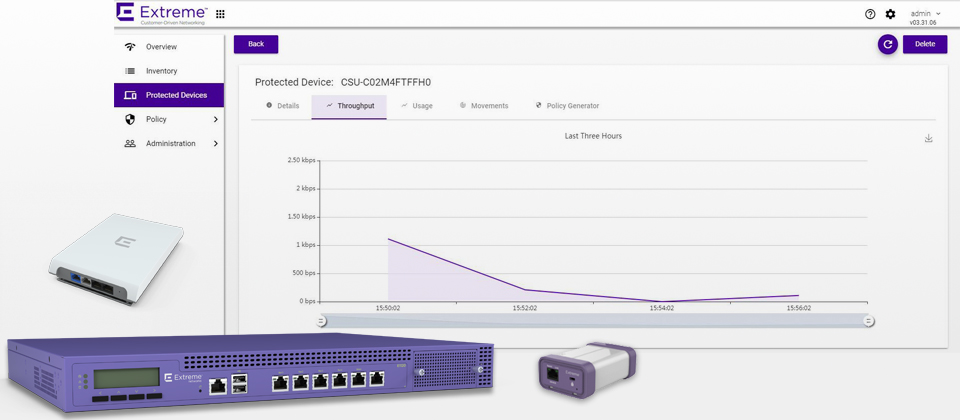Switch to the Throughput tab

point(349,106)
